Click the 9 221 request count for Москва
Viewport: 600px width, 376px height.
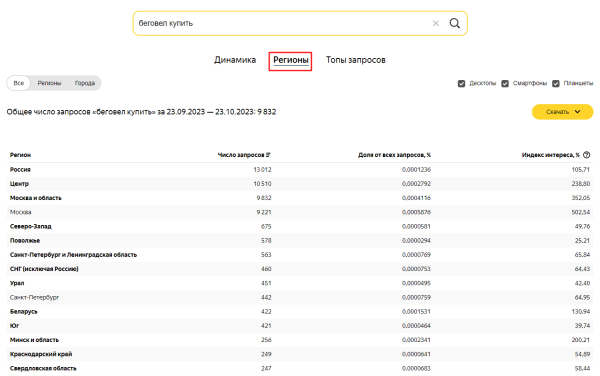click(x=264, y=212)
